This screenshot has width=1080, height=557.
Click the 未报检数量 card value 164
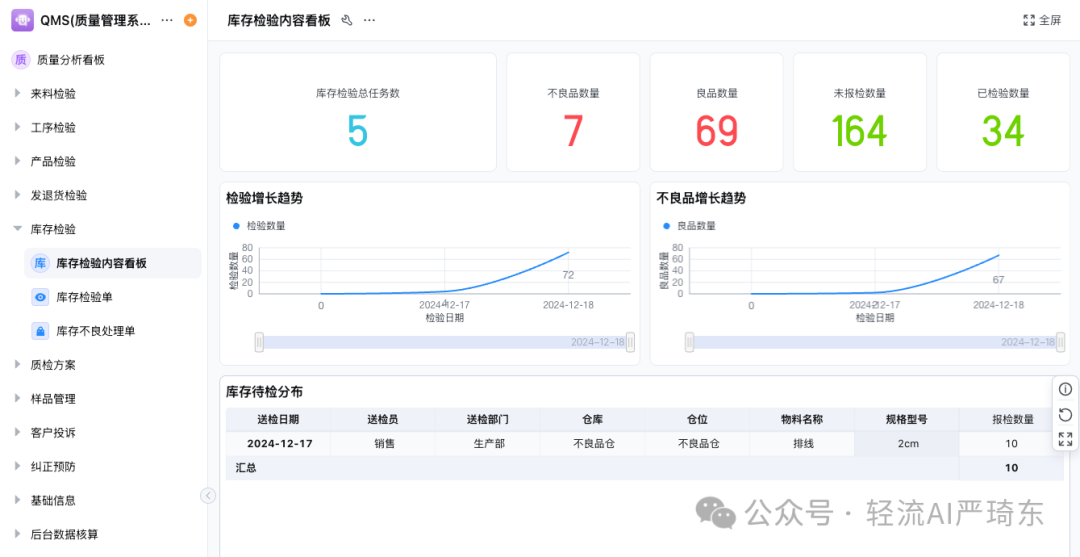coord(859,131)
